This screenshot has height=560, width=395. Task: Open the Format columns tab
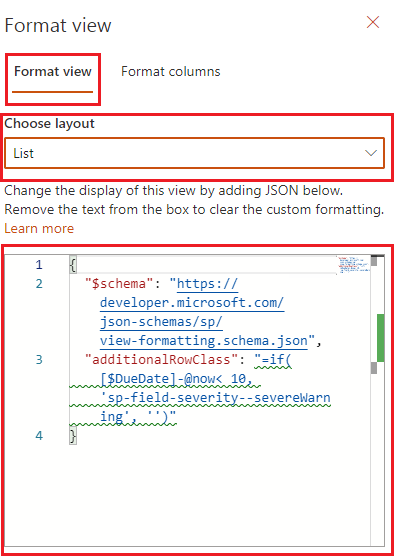point(171,71)
